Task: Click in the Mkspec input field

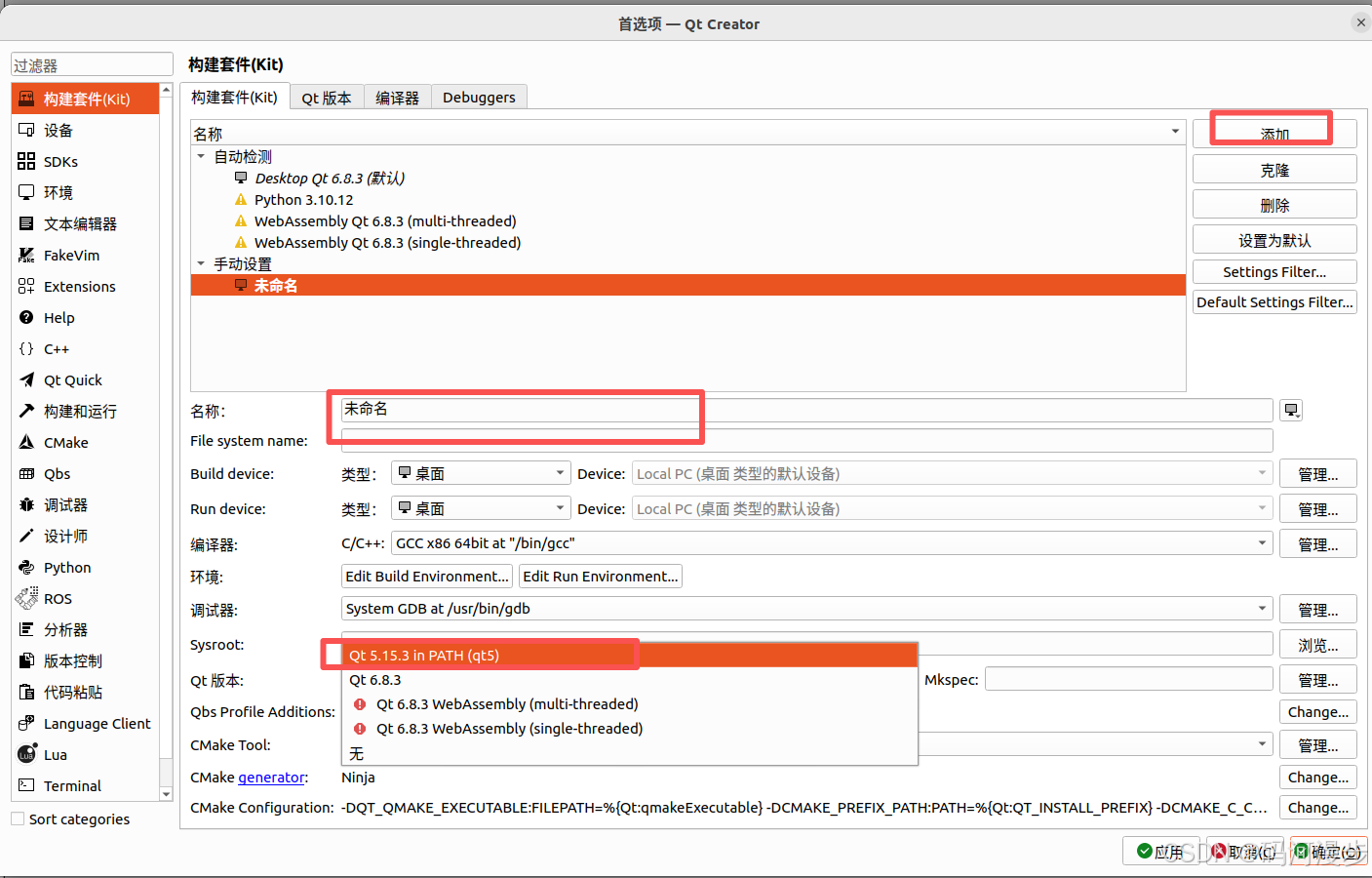Action: point(1129,679)
